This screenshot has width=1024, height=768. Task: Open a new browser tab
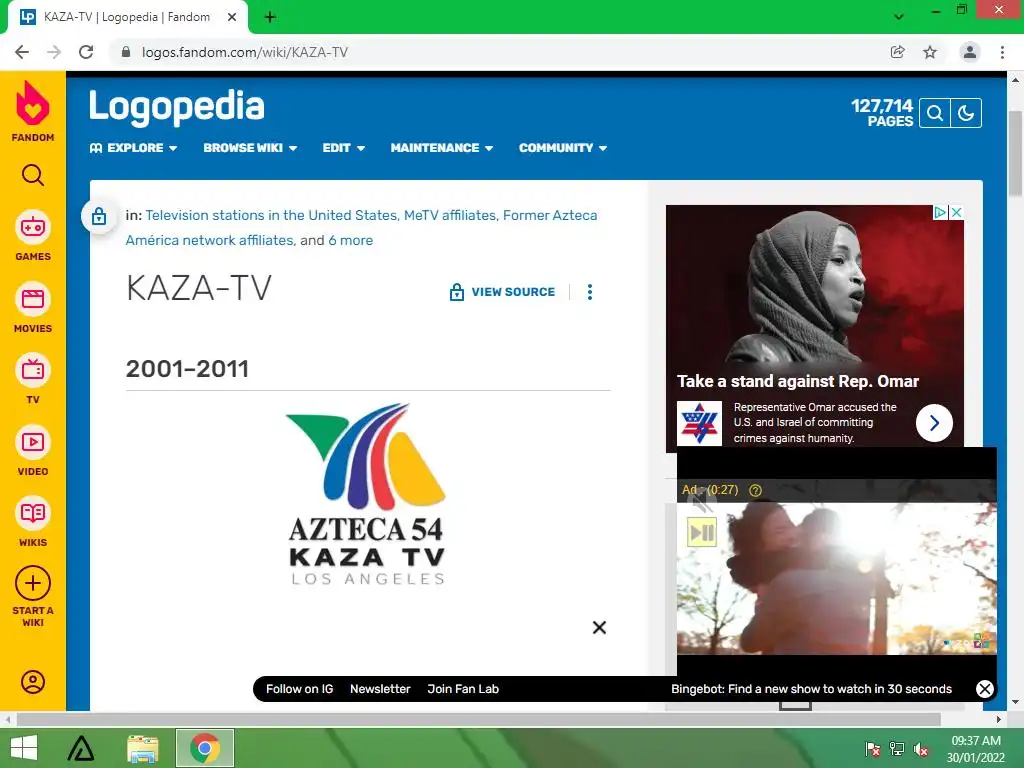(x=270, y=17)
